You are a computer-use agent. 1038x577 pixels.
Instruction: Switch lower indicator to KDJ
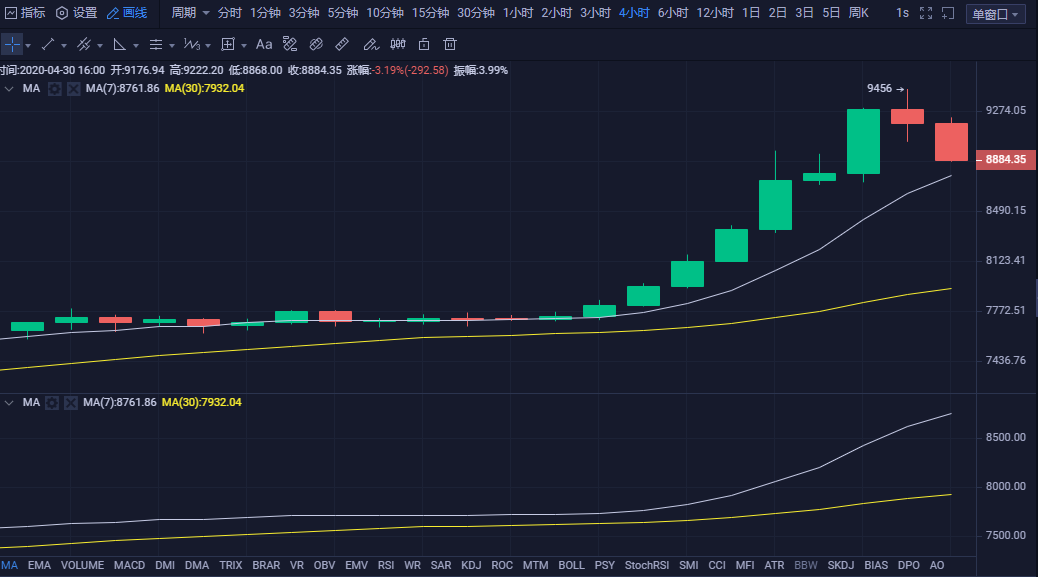point(471,565)
